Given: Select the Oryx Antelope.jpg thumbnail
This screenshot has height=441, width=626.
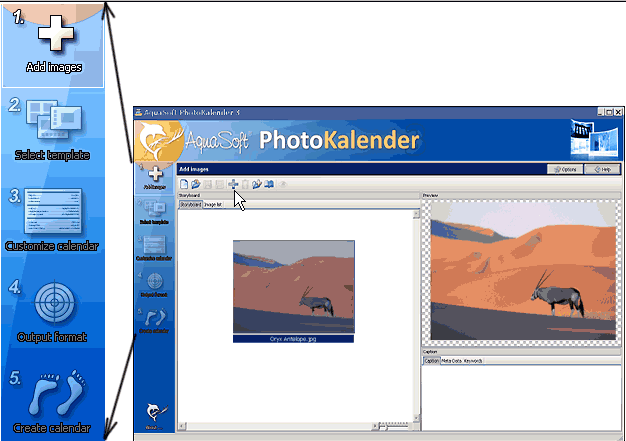Looking at the screenshot, I should [293, 290].
